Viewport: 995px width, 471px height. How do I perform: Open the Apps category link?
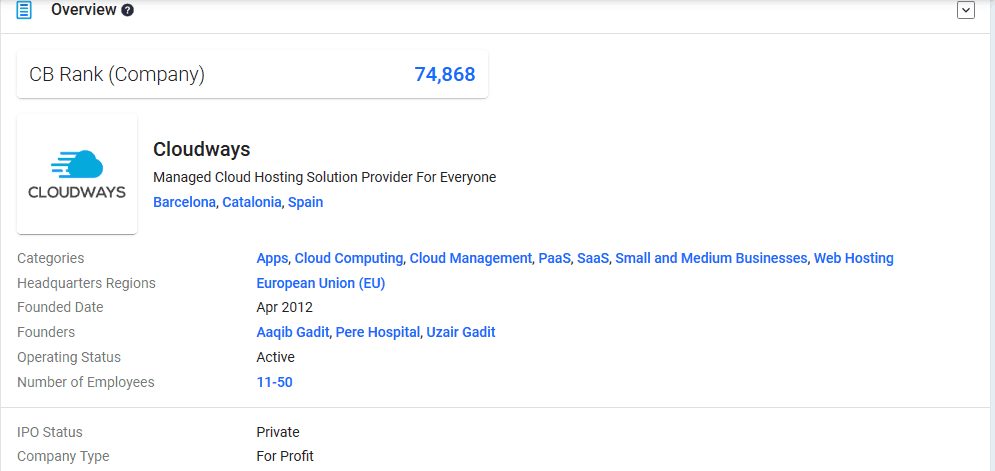tap(272, 258)
